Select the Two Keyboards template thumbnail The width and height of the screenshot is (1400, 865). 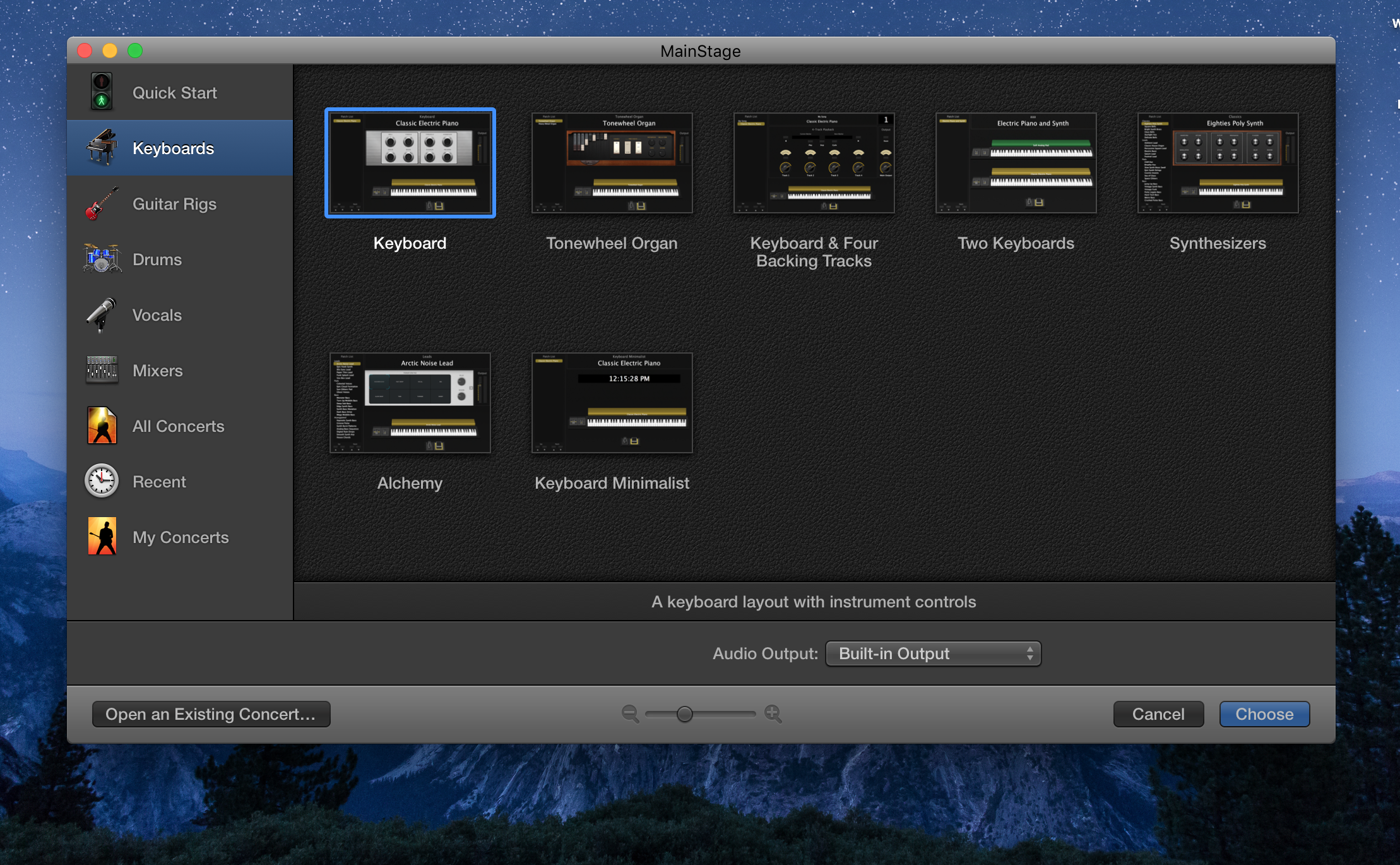pyautogui.click(x=1016, y=163)
